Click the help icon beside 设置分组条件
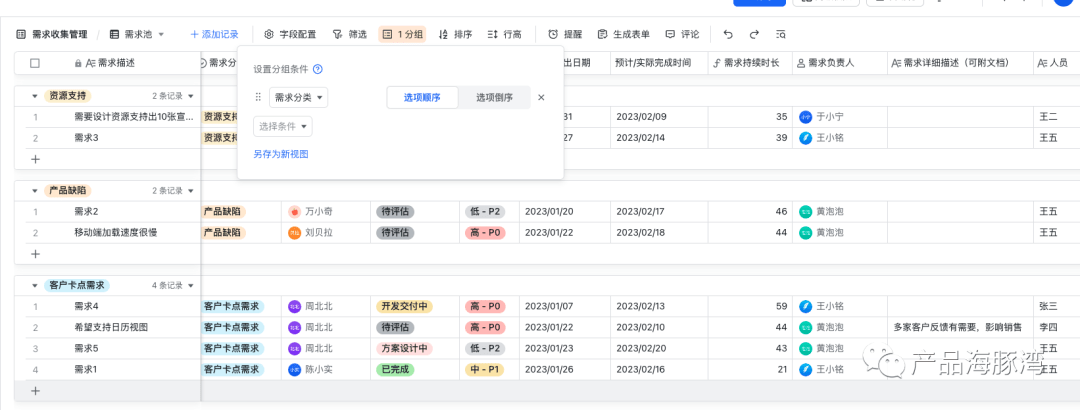 pyautogui.click(x=318, y=69)
